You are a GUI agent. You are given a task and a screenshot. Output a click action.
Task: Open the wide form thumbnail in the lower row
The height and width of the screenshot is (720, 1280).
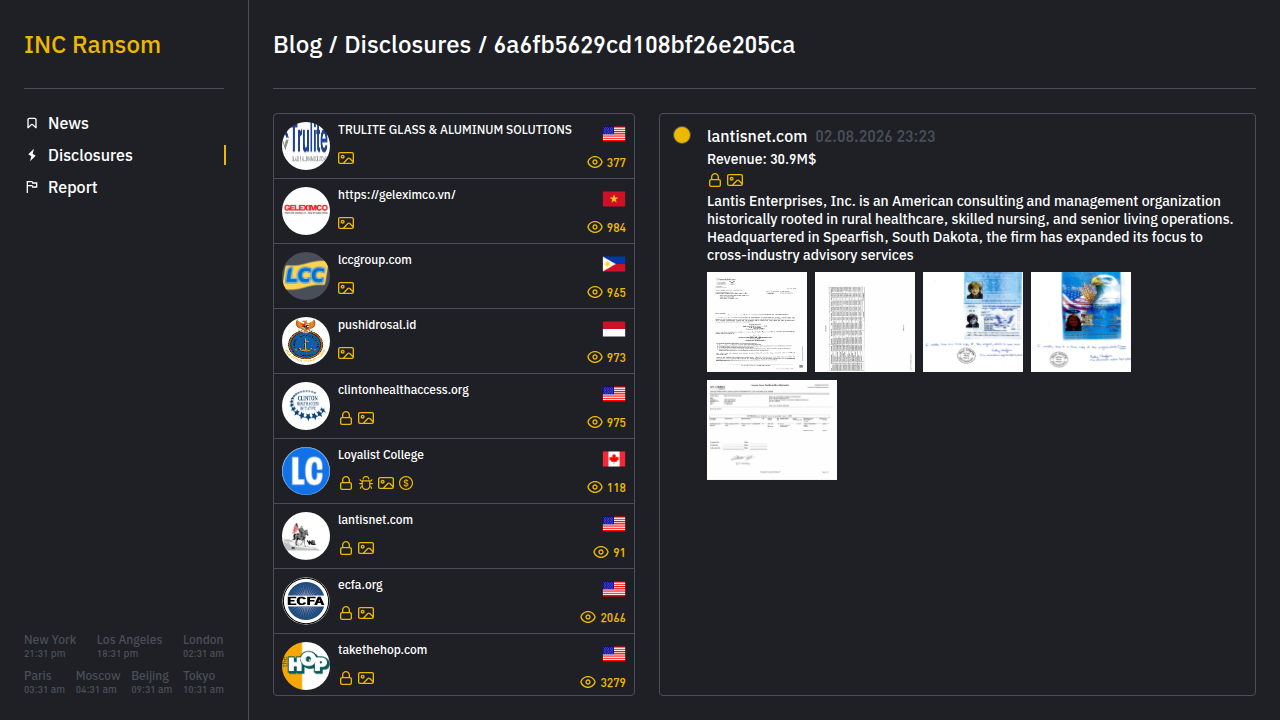(x=772, y=430)
